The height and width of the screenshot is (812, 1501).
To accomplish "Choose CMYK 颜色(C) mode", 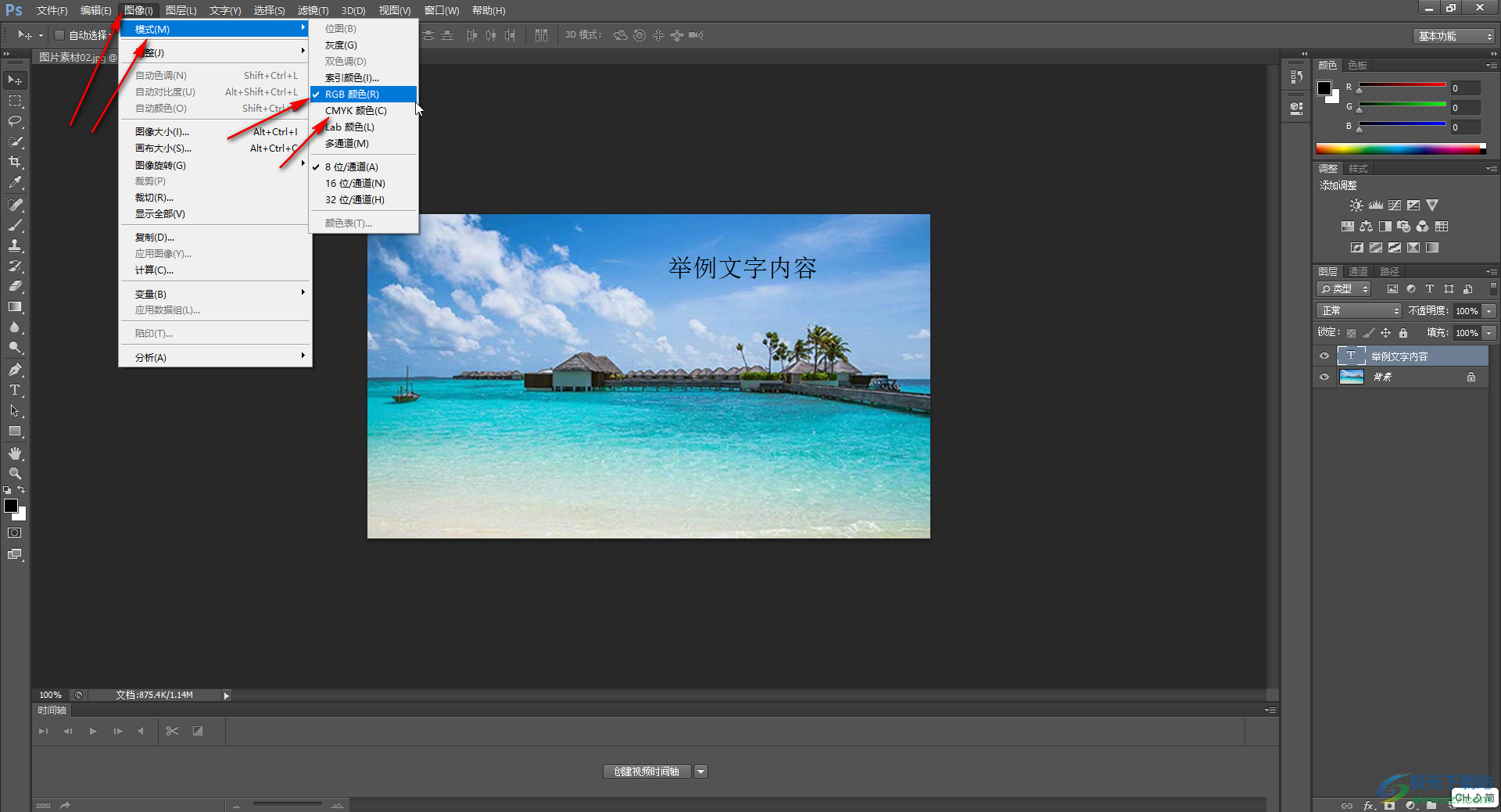I will pos(364,110).
